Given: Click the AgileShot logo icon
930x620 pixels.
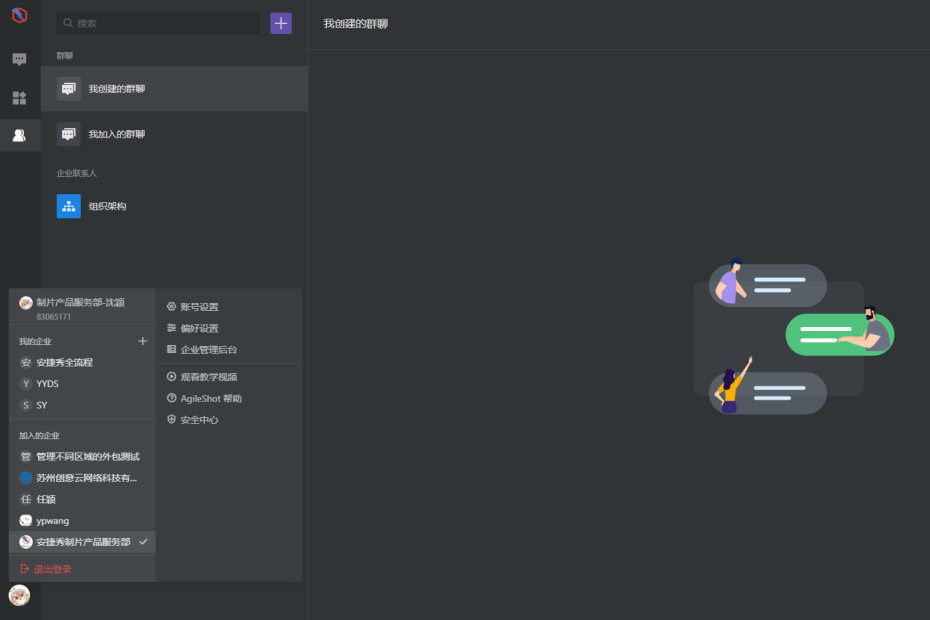Looking at the screenshot, I should (19, 16).
